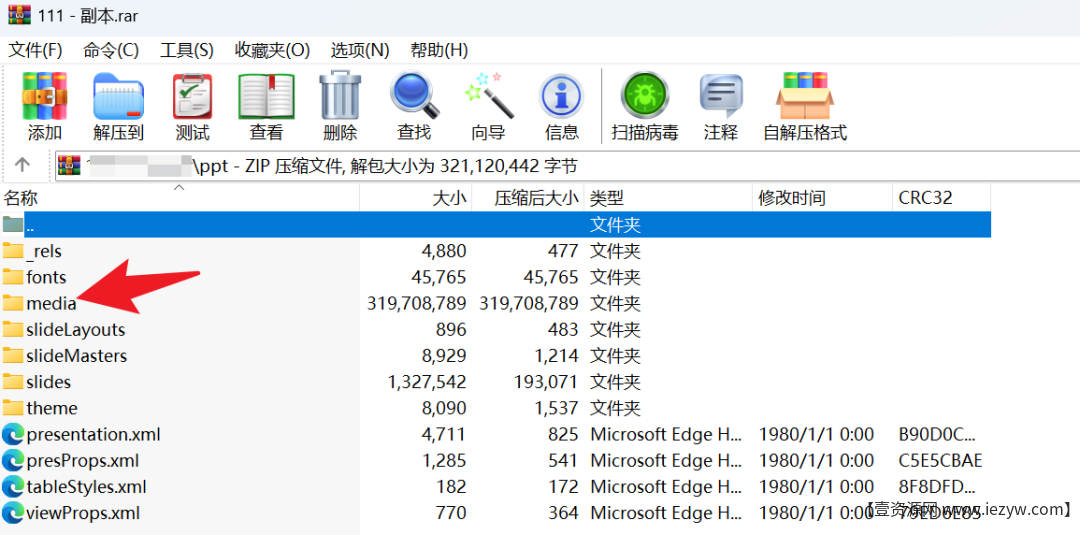Go up one level with arrow button

coord(23,165)
